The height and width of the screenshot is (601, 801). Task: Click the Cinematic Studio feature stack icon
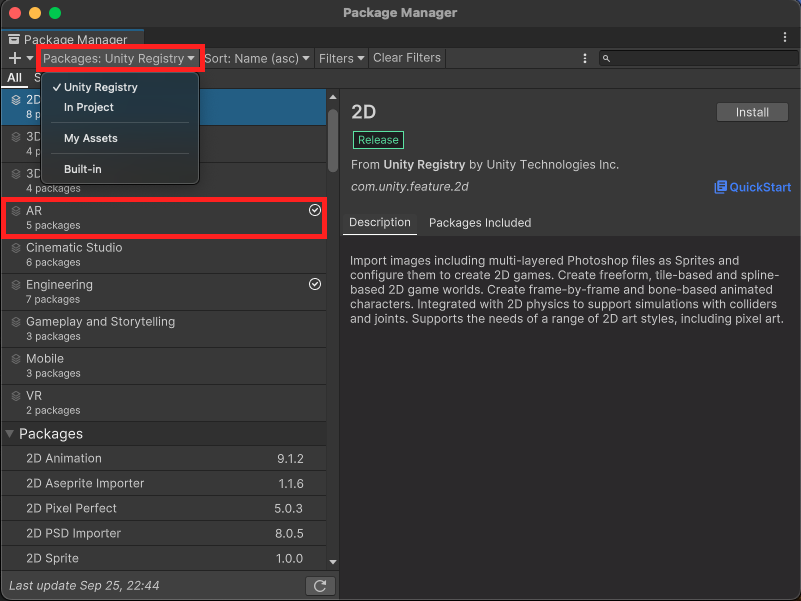click(x=16, y=248)
